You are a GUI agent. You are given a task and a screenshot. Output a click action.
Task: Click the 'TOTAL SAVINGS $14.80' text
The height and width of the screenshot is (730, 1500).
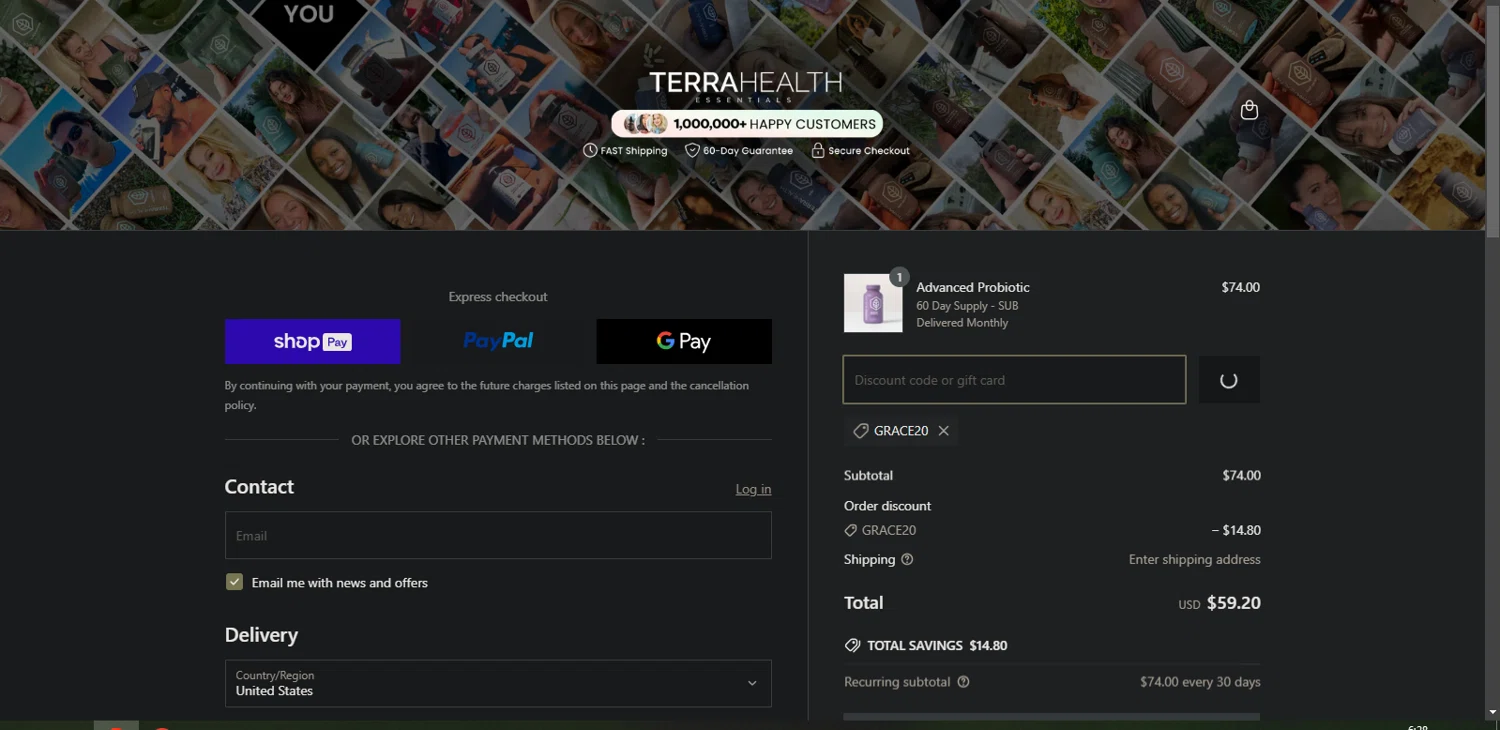coord(937,646)
